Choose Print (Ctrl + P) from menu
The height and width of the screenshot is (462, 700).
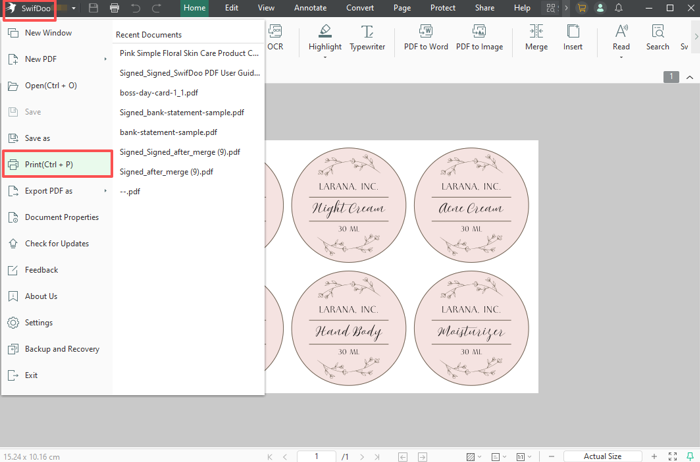coord(56,164)
